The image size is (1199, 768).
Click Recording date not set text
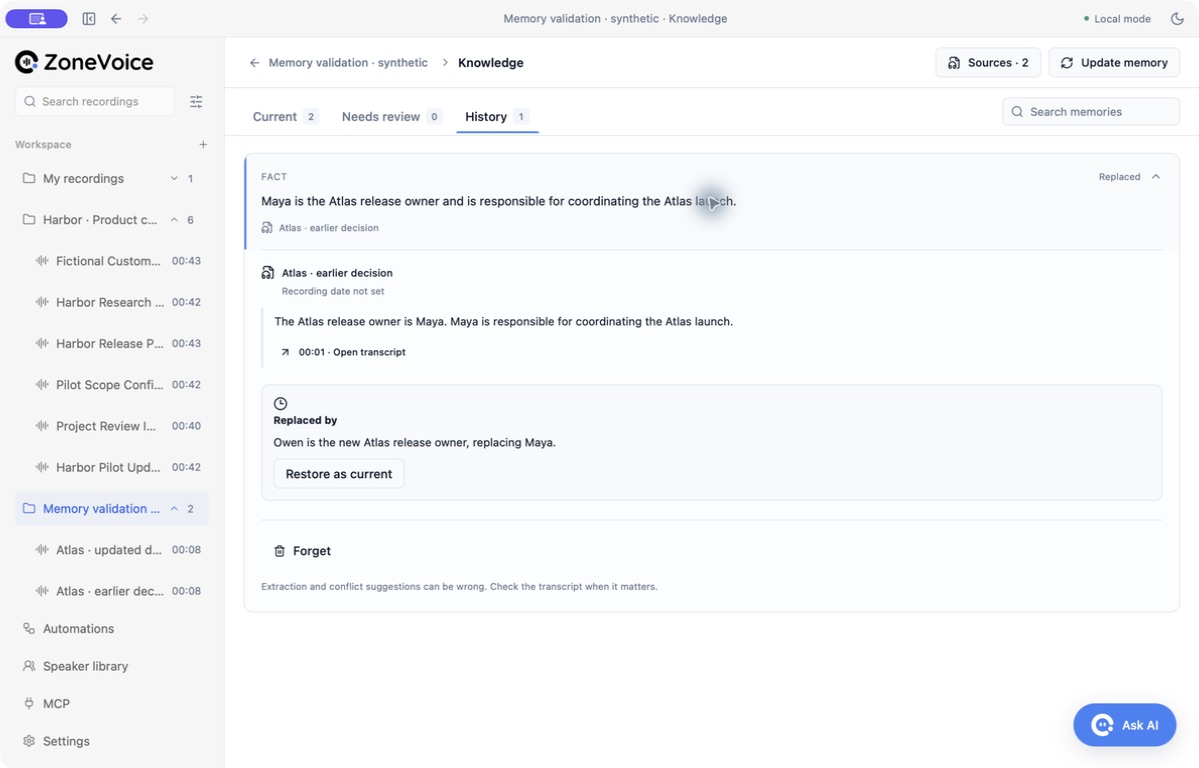click(333, 291)
